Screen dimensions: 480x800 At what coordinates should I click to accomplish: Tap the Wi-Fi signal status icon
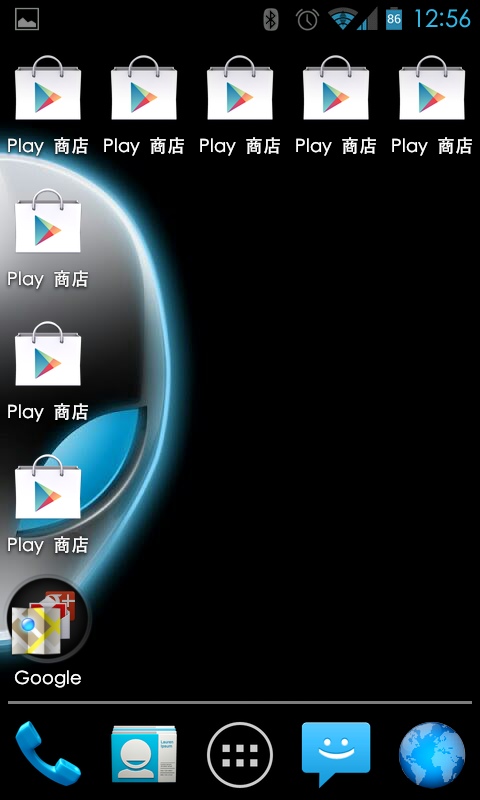click(x=342, y=19)
